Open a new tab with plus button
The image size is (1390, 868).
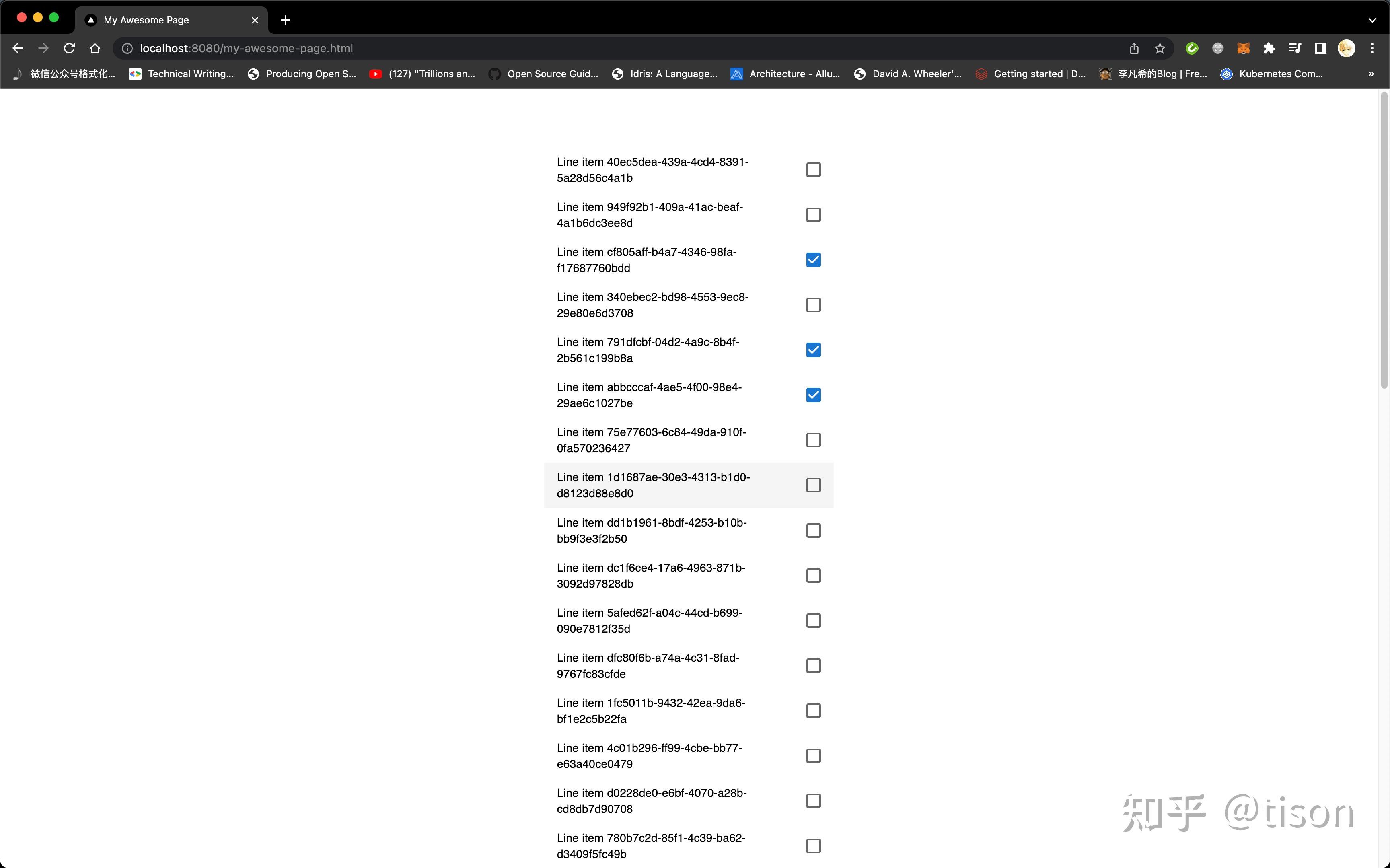285,20
